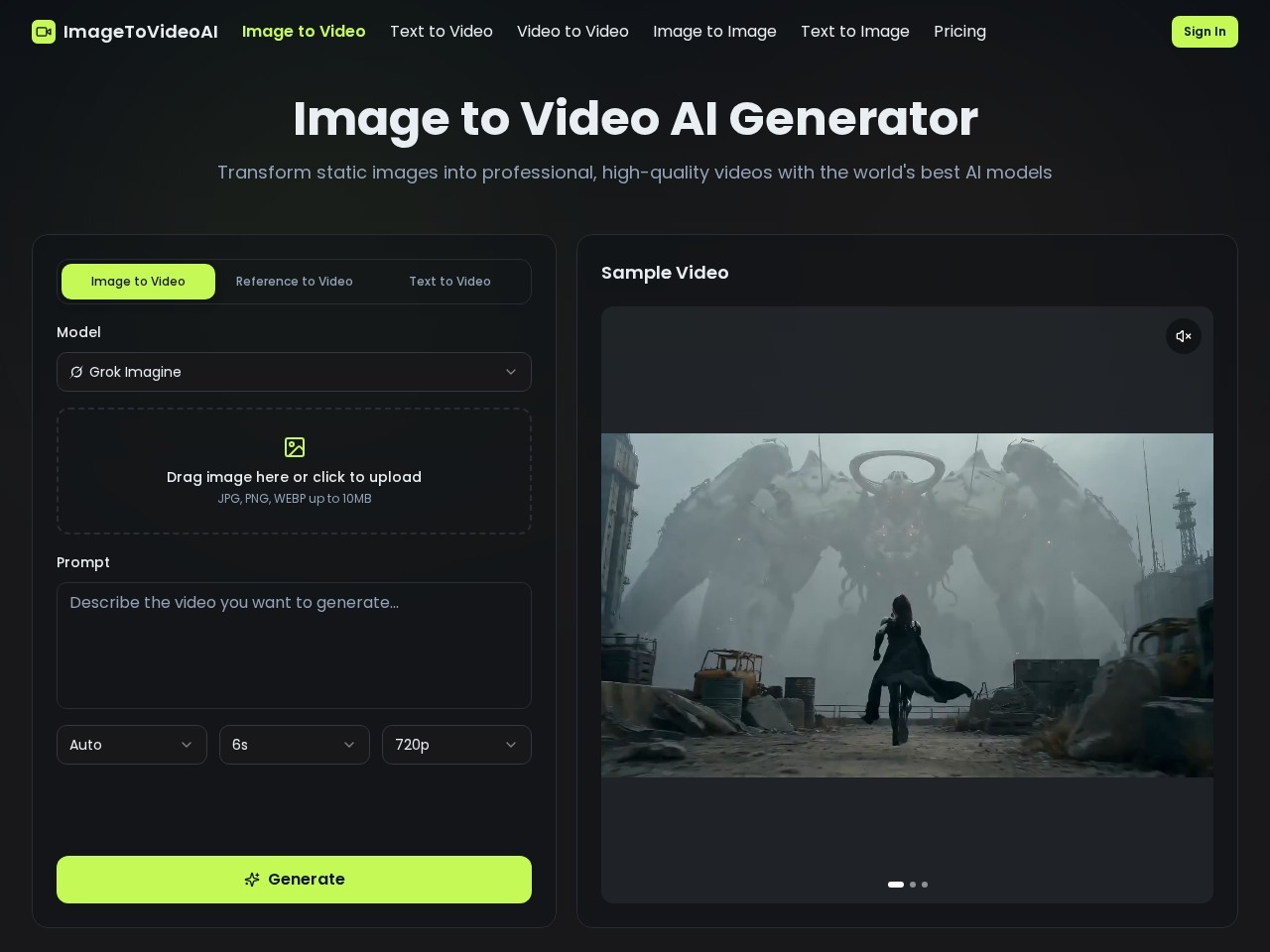This screenshot has height=952, width=1270.
Task: Click the sparkle icon on the Generate button
Action: tap(252, 880)
